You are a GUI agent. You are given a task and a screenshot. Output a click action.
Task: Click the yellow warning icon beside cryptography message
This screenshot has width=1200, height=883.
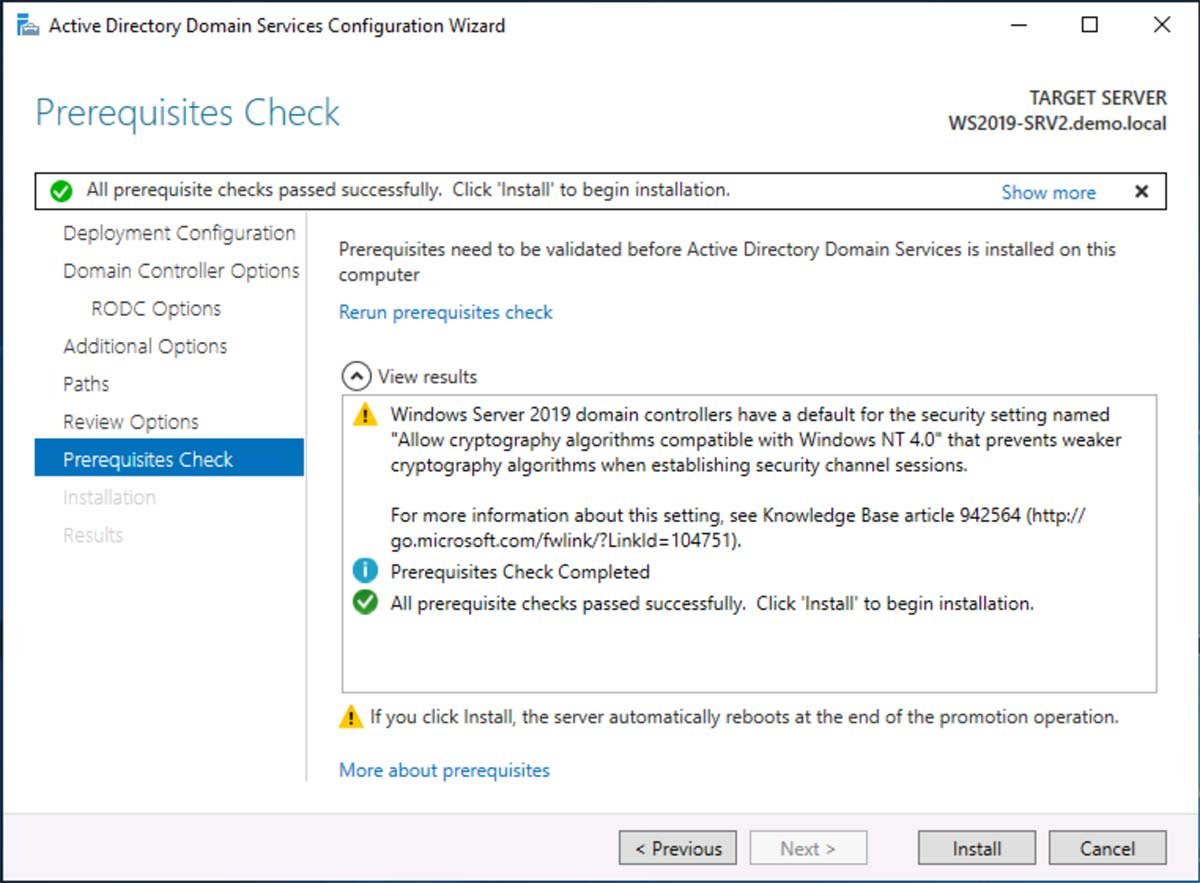click(365, 415)
